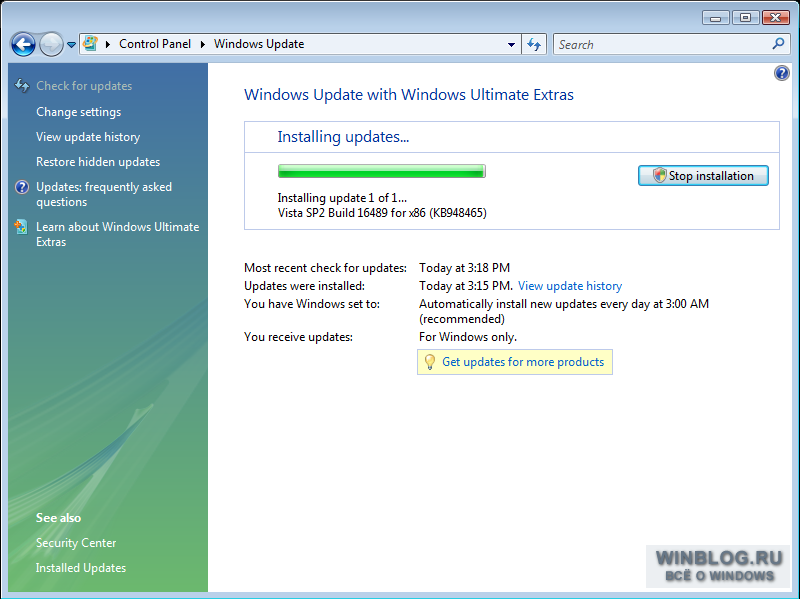This screenshot has width=800, height=599.
Task: Click the Forward navigation arrow
Action: click(x=51, y=44)
